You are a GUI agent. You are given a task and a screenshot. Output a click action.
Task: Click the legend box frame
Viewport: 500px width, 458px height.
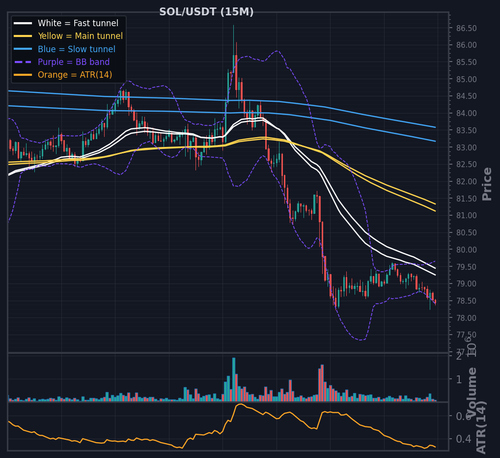(69, 49)
